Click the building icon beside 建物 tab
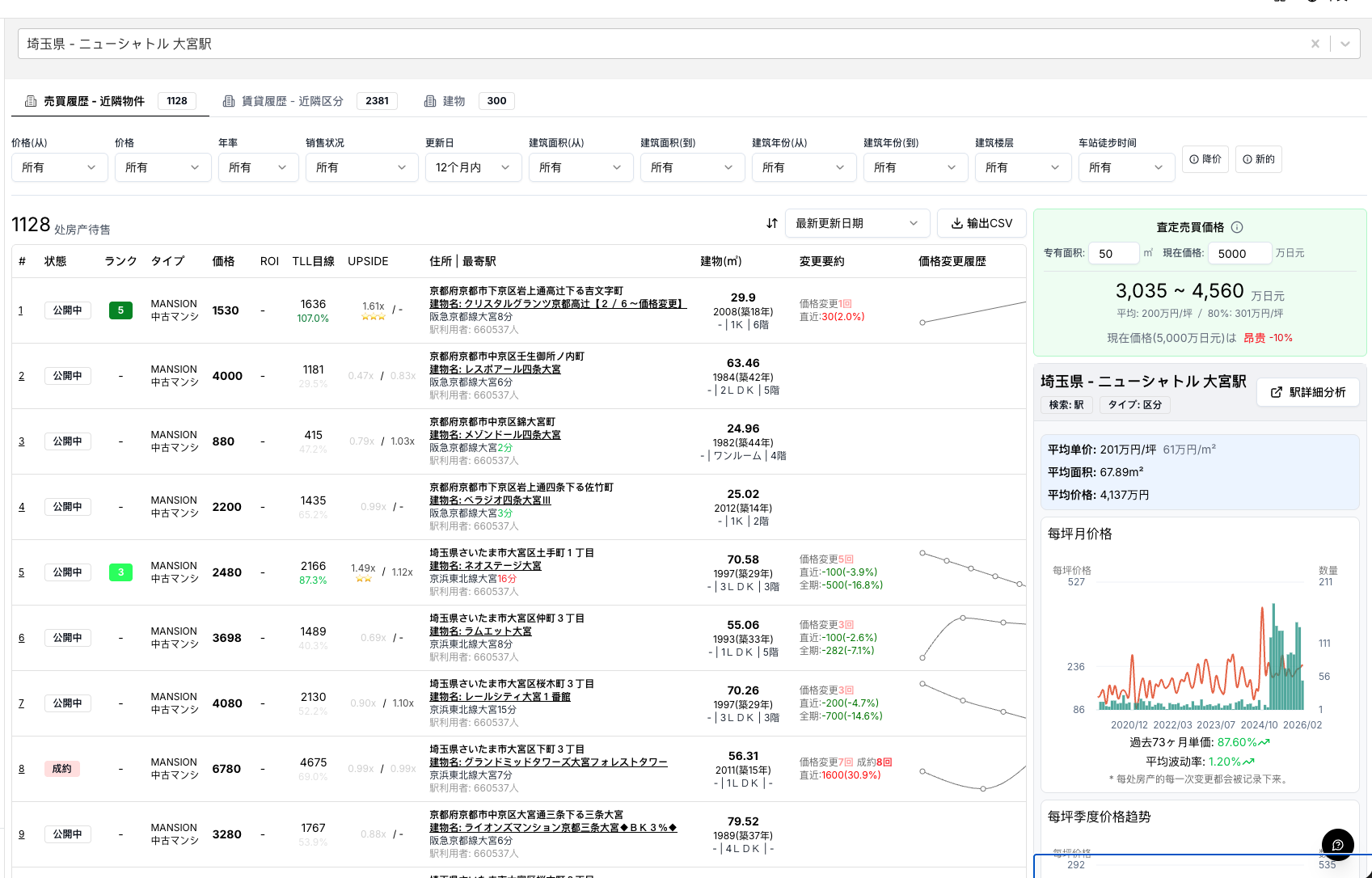The height and width of the screenshot is (878, 1372). [x=429, y=100]
